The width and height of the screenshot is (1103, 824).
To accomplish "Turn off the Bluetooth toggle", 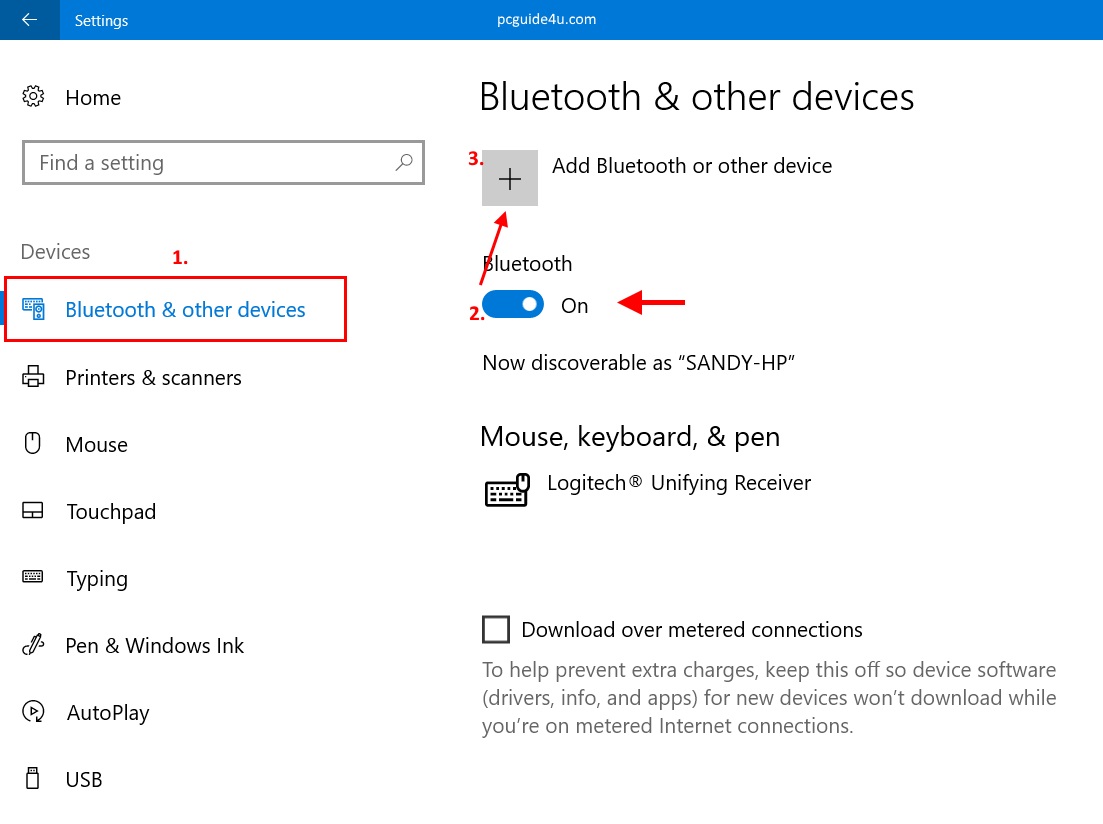I will [x=513, y=305].
